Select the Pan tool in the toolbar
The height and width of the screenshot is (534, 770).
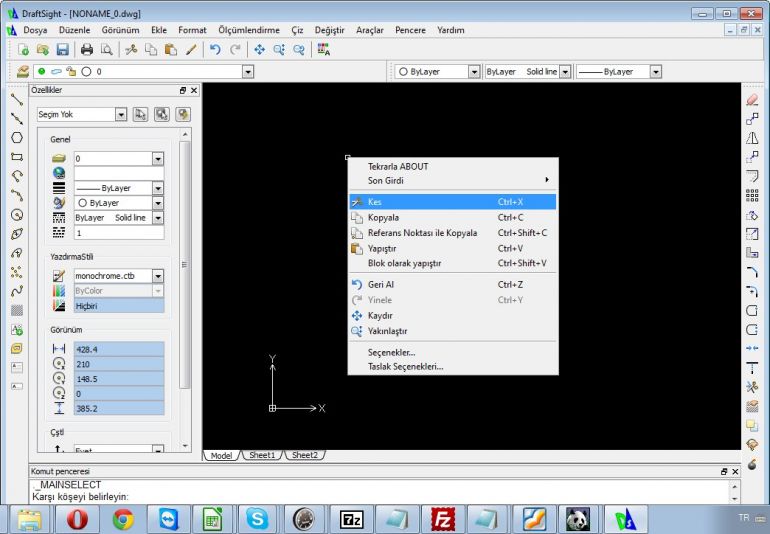tap(259, 49)
